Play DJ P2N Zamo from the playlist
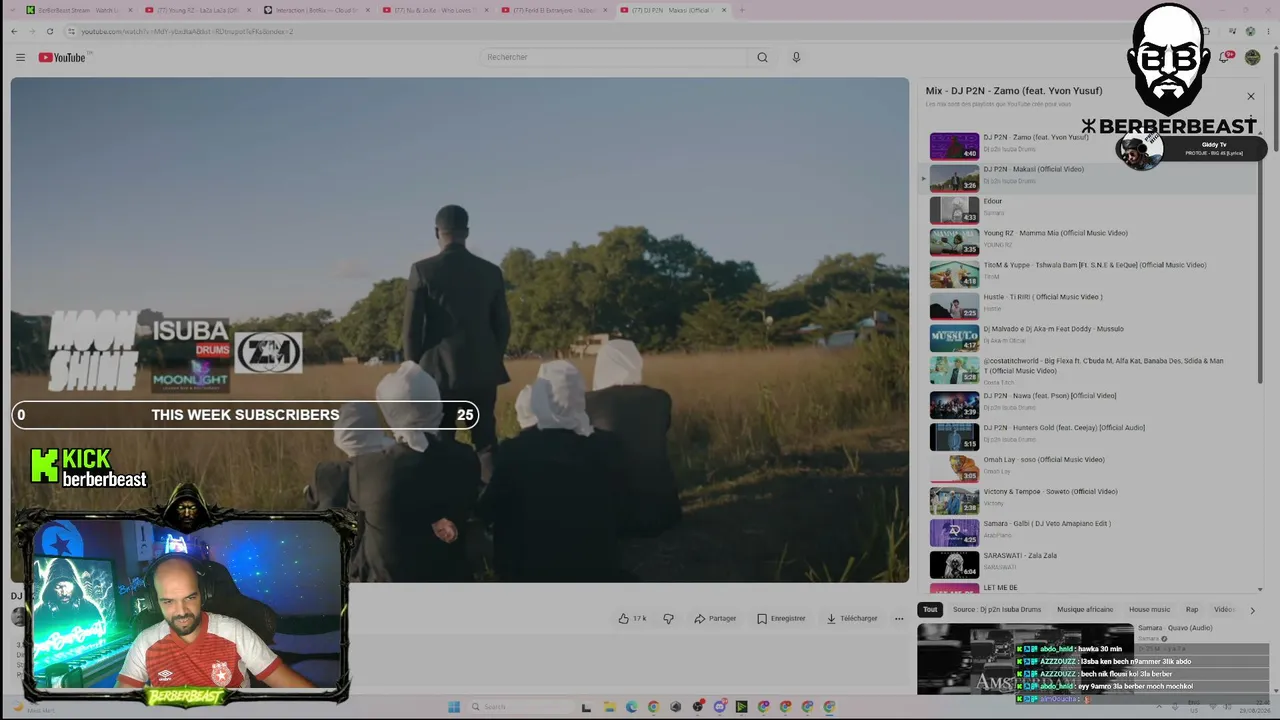 click(1086, 146)
